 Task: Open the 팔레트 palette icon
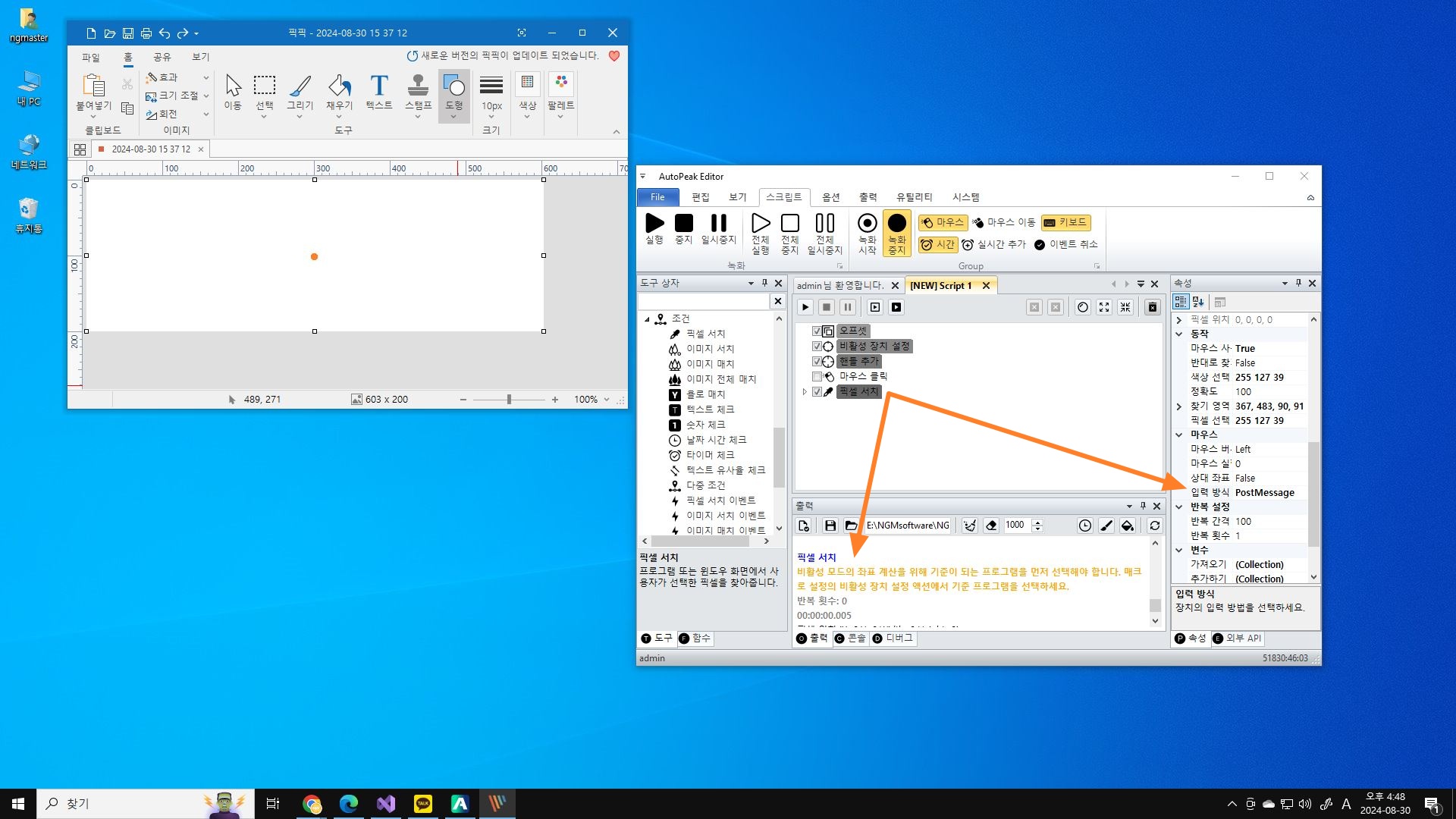(x=560, y=83)
